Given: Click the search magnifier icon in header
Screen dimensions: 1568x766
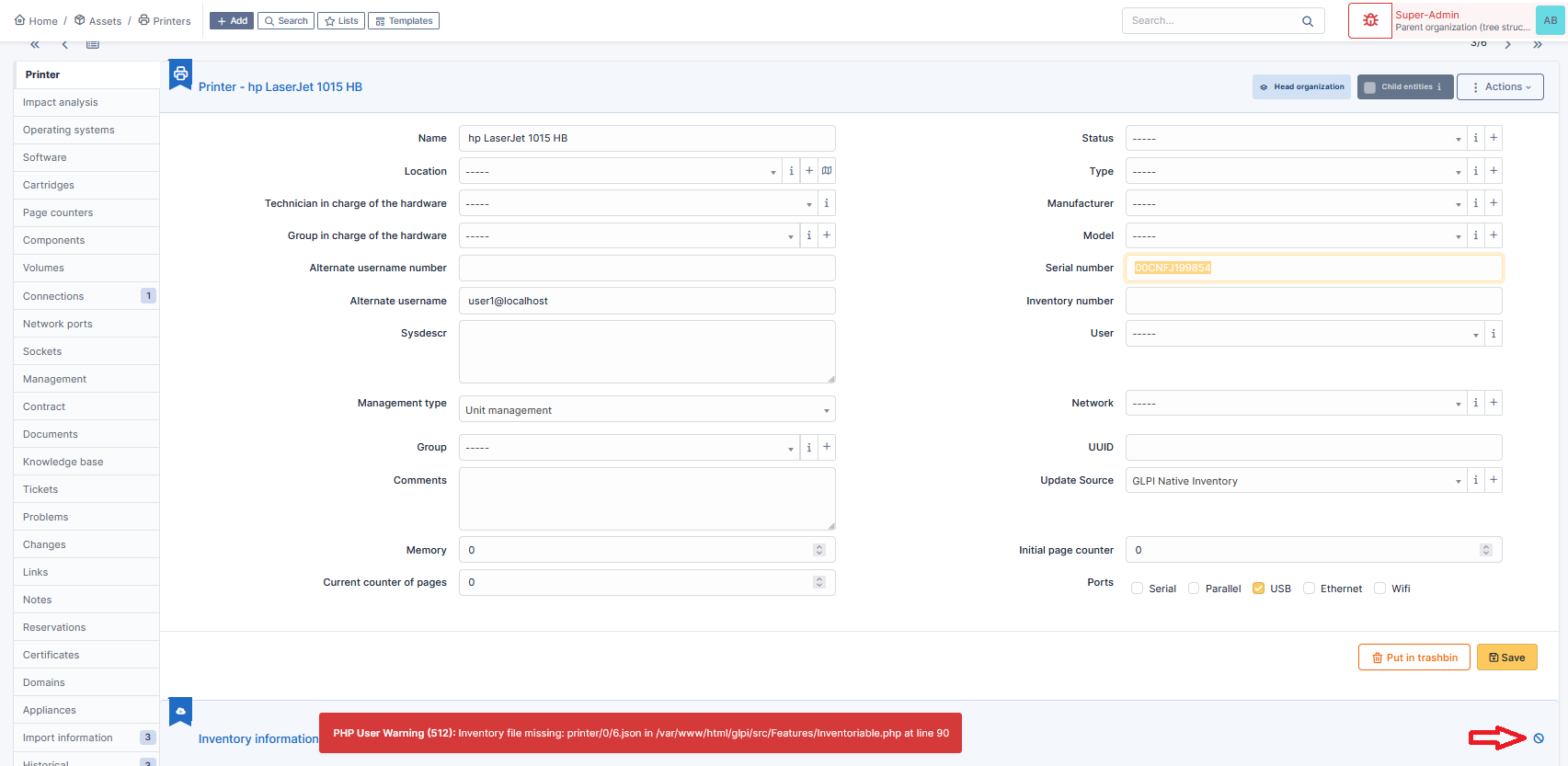Looking at the screenshot, I should 1308,21.
